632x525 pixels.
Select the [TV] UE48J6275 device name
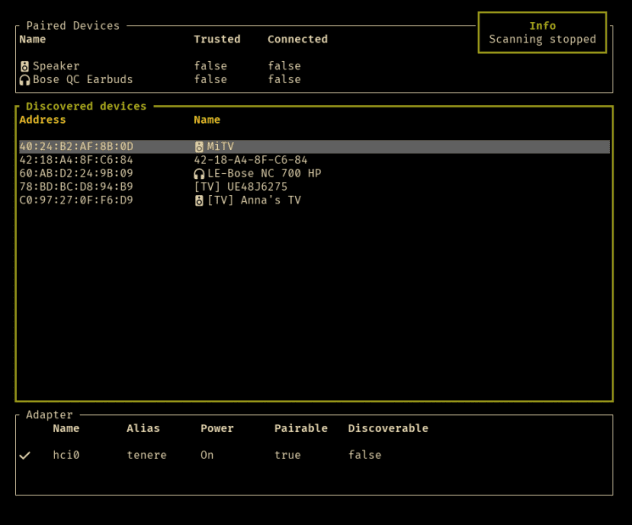(241, 187)
